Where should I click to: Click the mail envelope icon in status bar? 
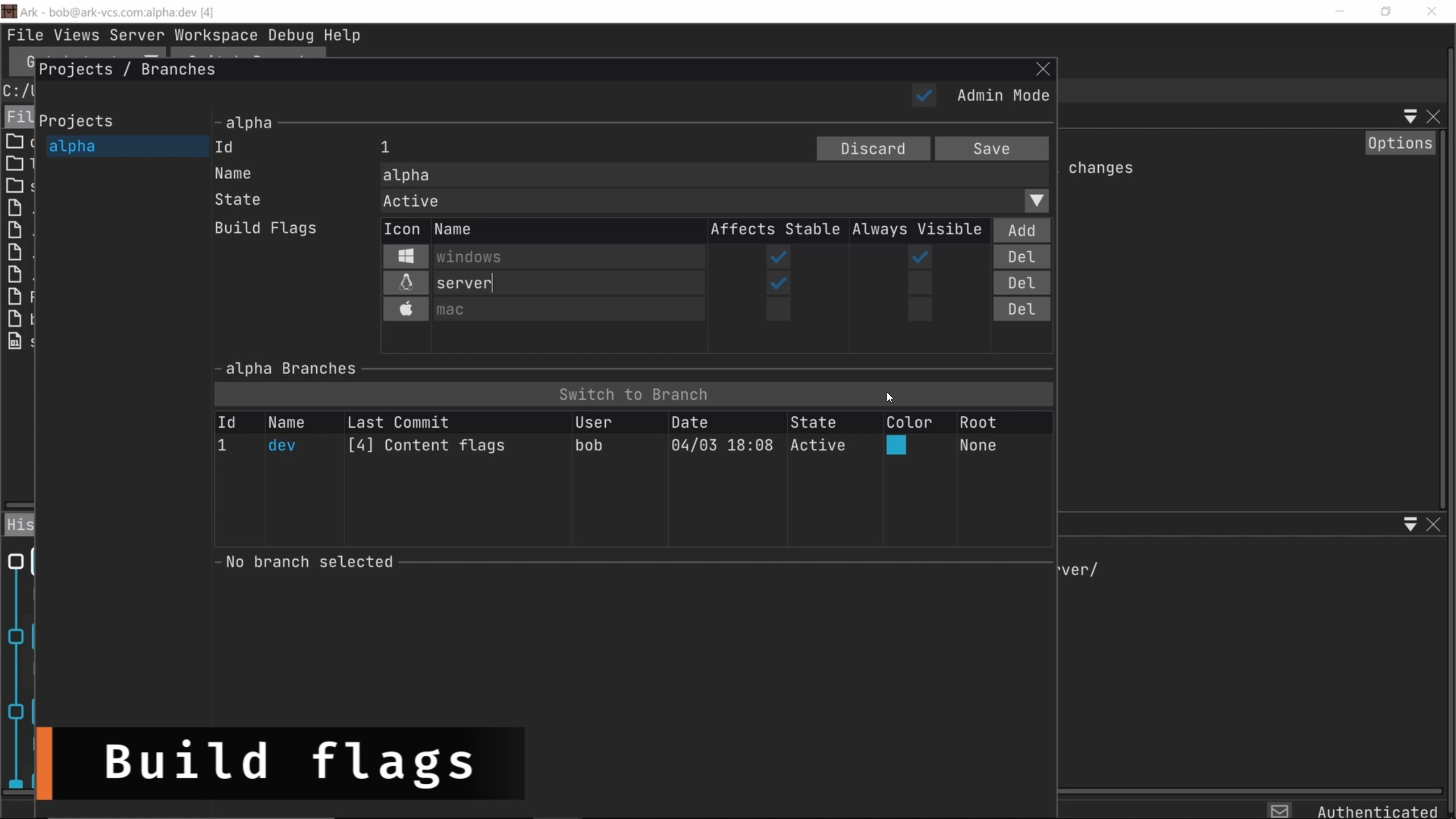(1279, 811)
